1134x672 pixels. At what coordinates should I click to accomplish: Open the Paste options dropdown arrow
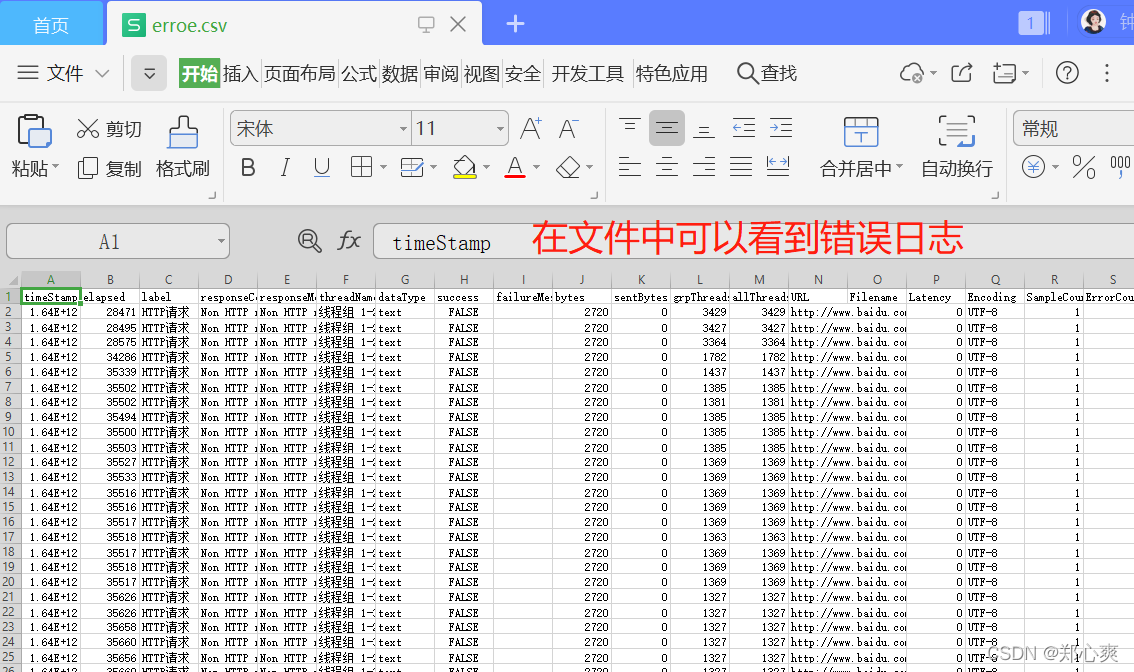point(56,168)
